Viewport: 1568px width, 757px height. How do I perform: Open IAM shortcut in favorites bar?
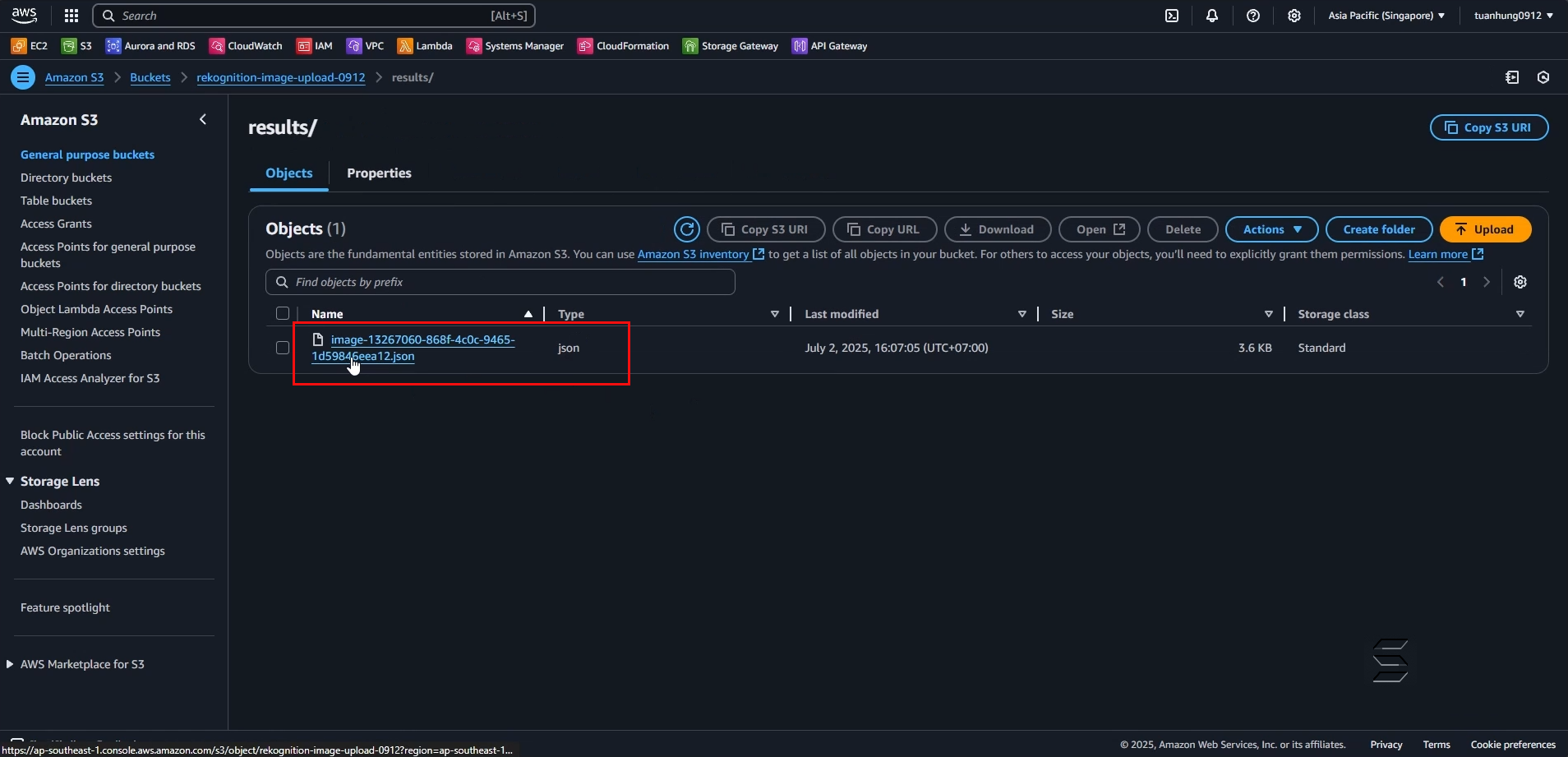[x=315, y=46]
